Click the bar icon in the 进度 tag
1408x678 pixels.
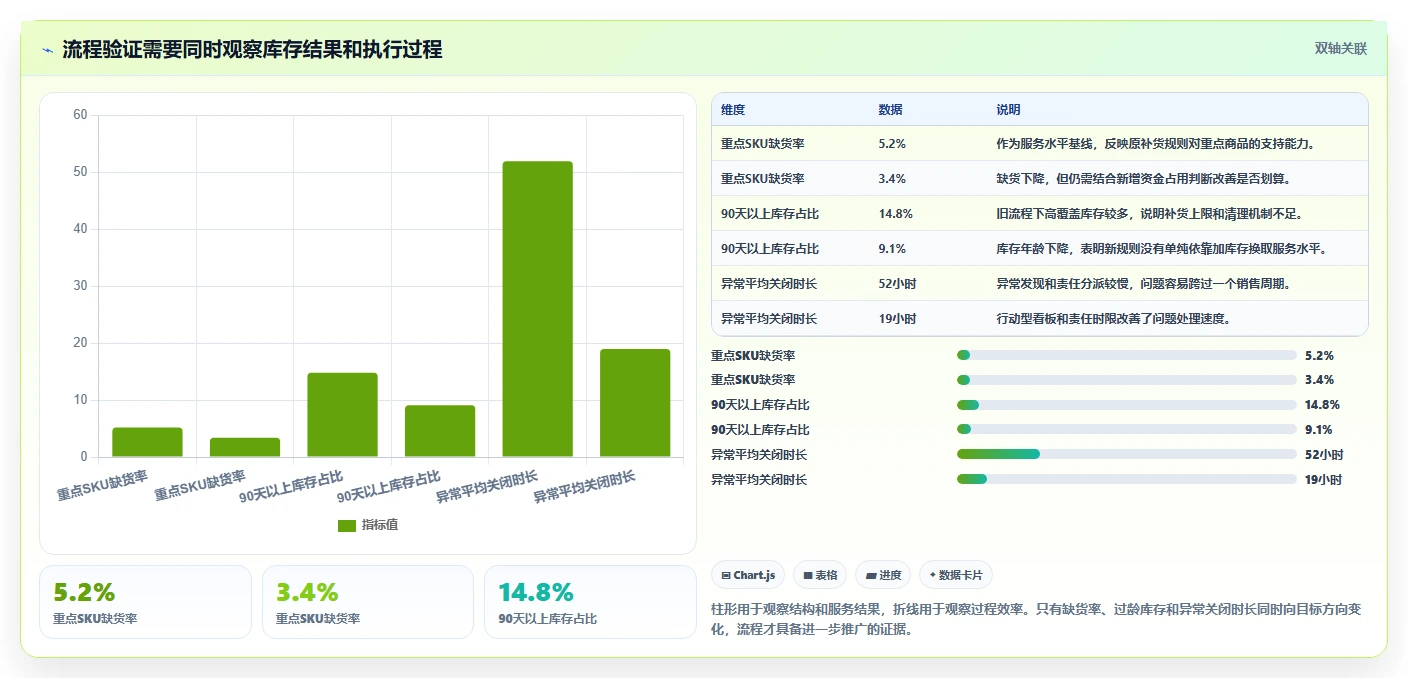pos(871,575)
